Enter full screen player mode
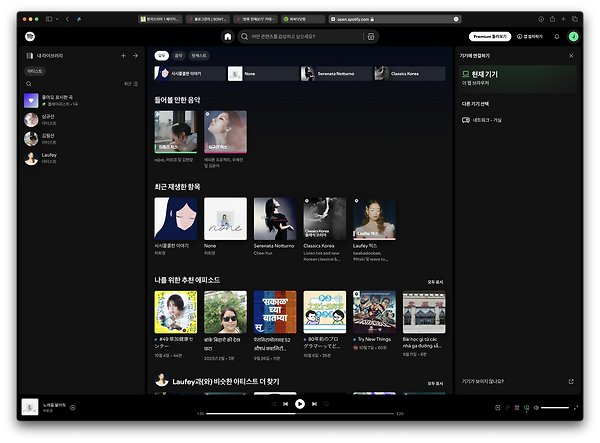This screenshot has width=600, height=443. 576,408
